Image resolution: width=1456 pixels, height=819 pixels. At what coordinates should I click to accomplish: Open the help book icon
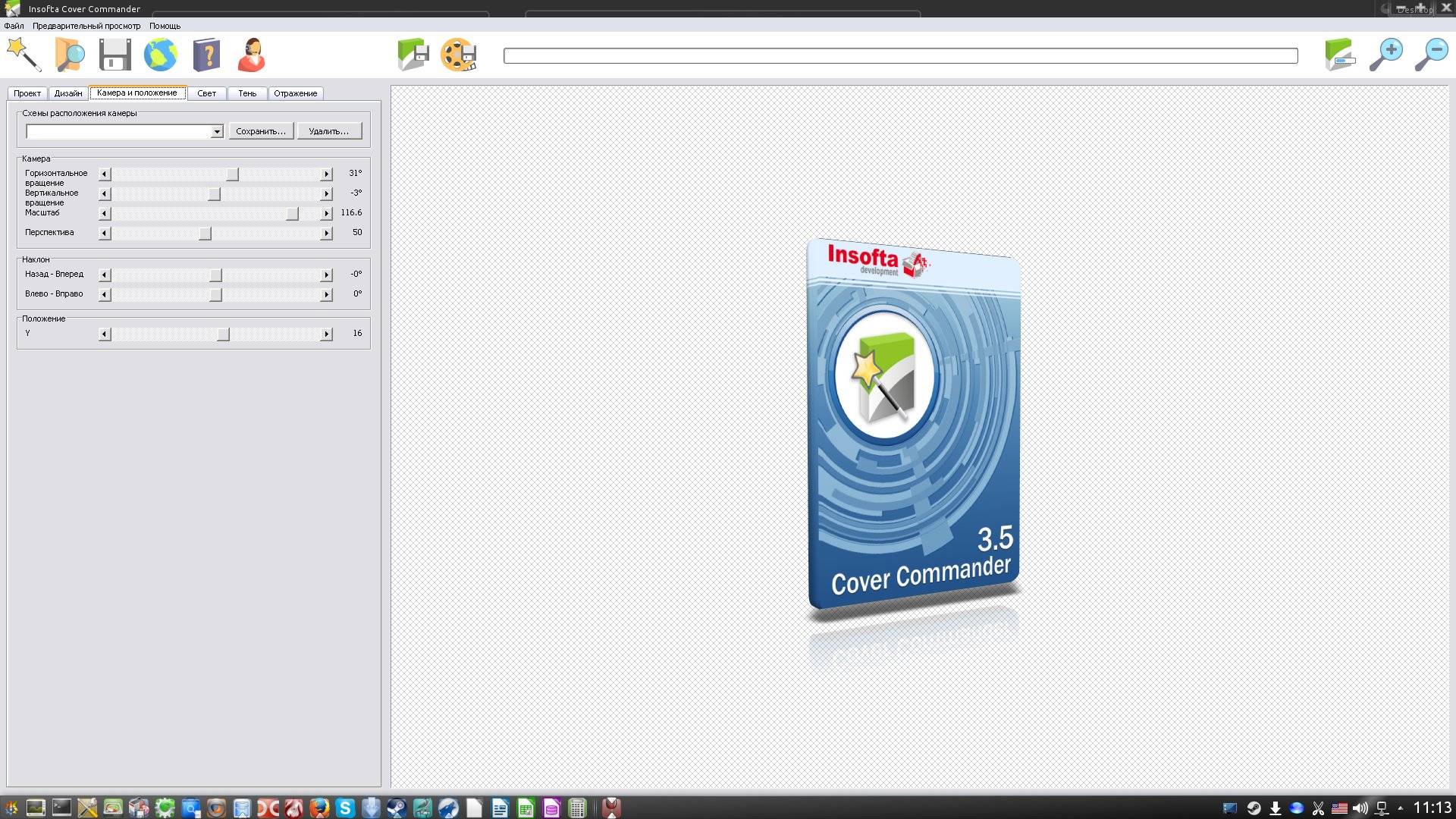206,55
